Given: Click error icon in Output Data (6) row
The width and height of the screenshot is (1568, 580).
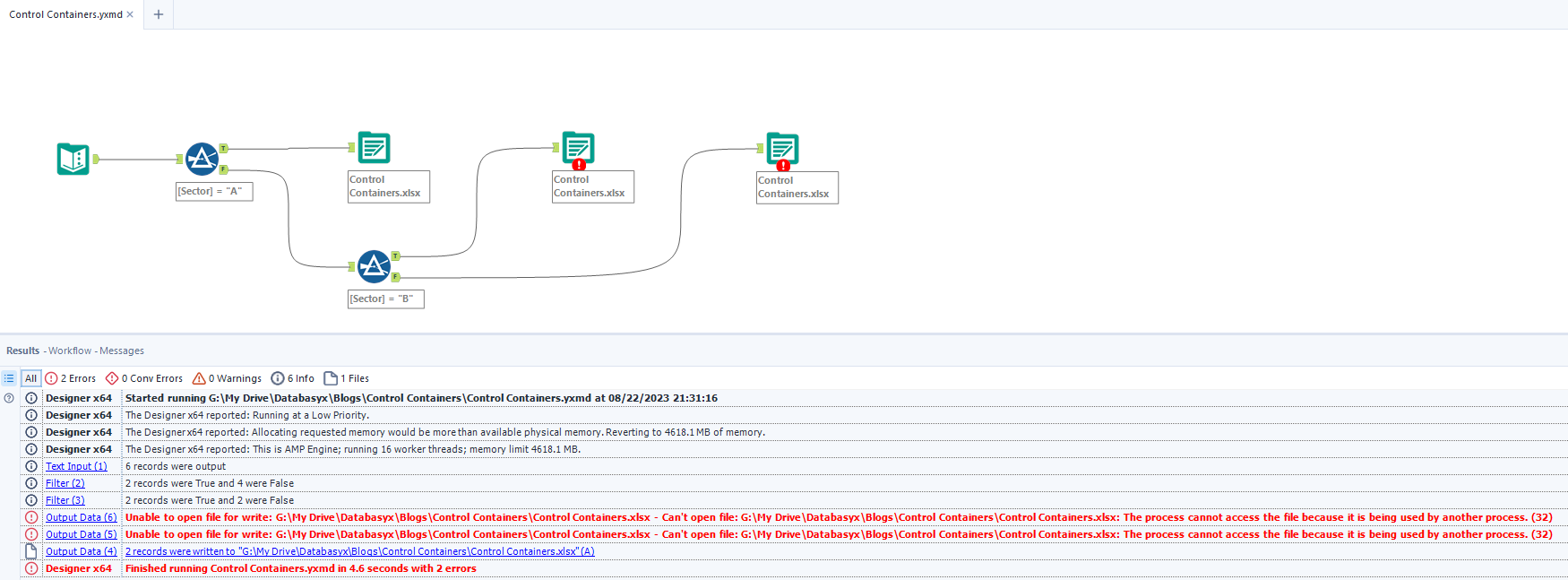Looking at the screenshot, I should (x=31, y=517).
